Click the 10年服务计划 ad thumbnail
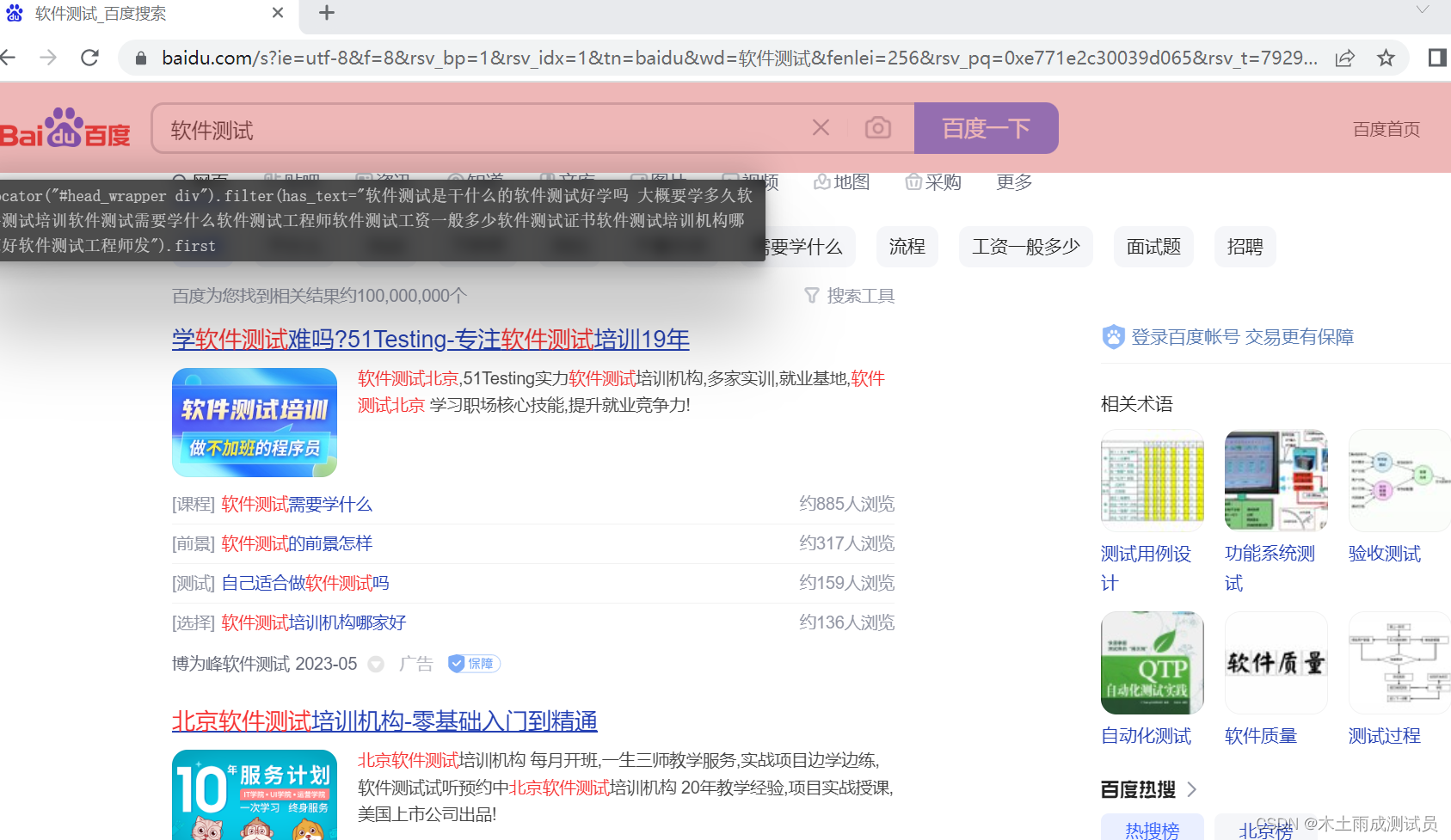Image resolution: width=1451 pixels, height=840 pixels. [x=255, y=794]
